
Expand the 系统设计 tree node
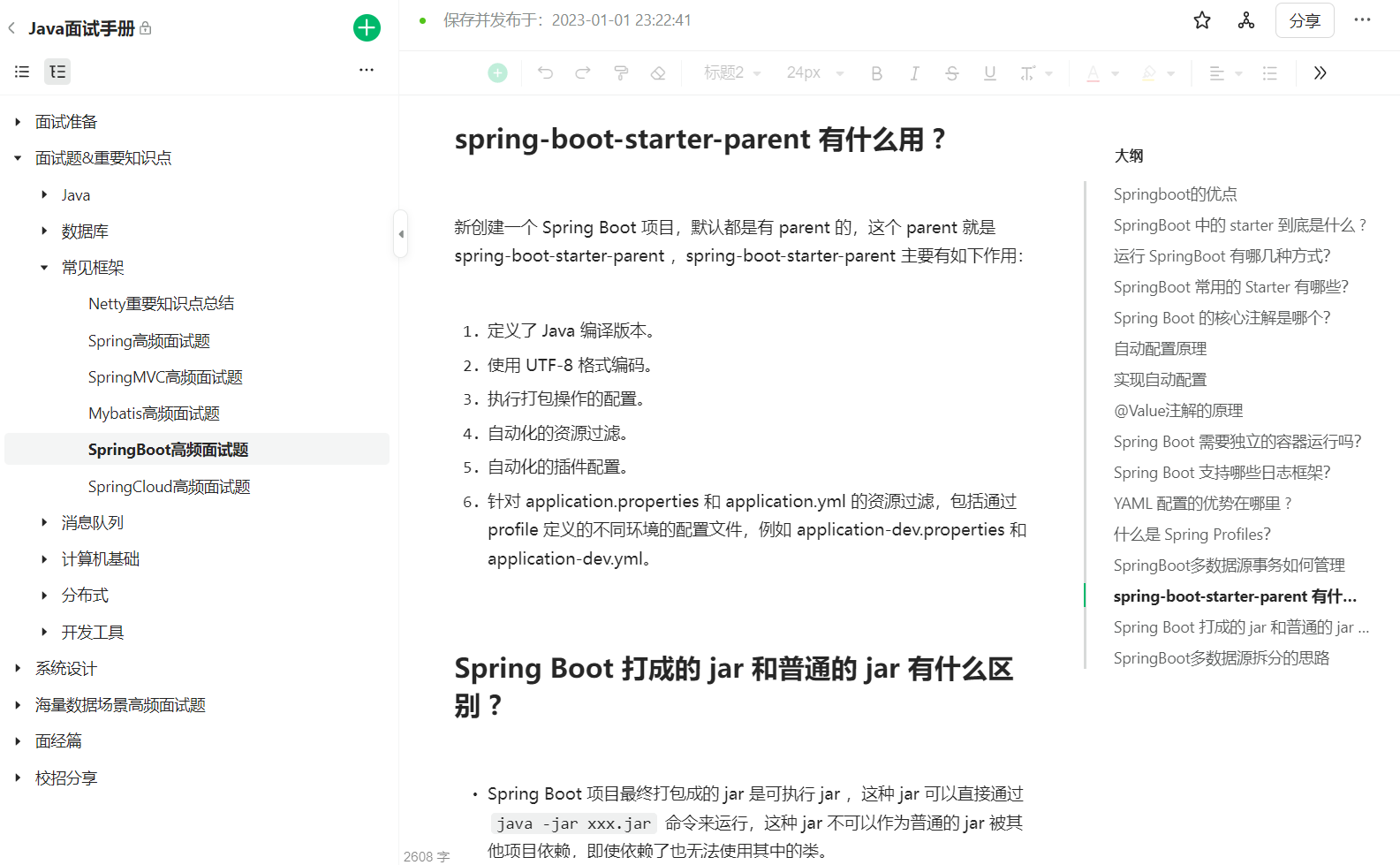(x=18, y=669)
